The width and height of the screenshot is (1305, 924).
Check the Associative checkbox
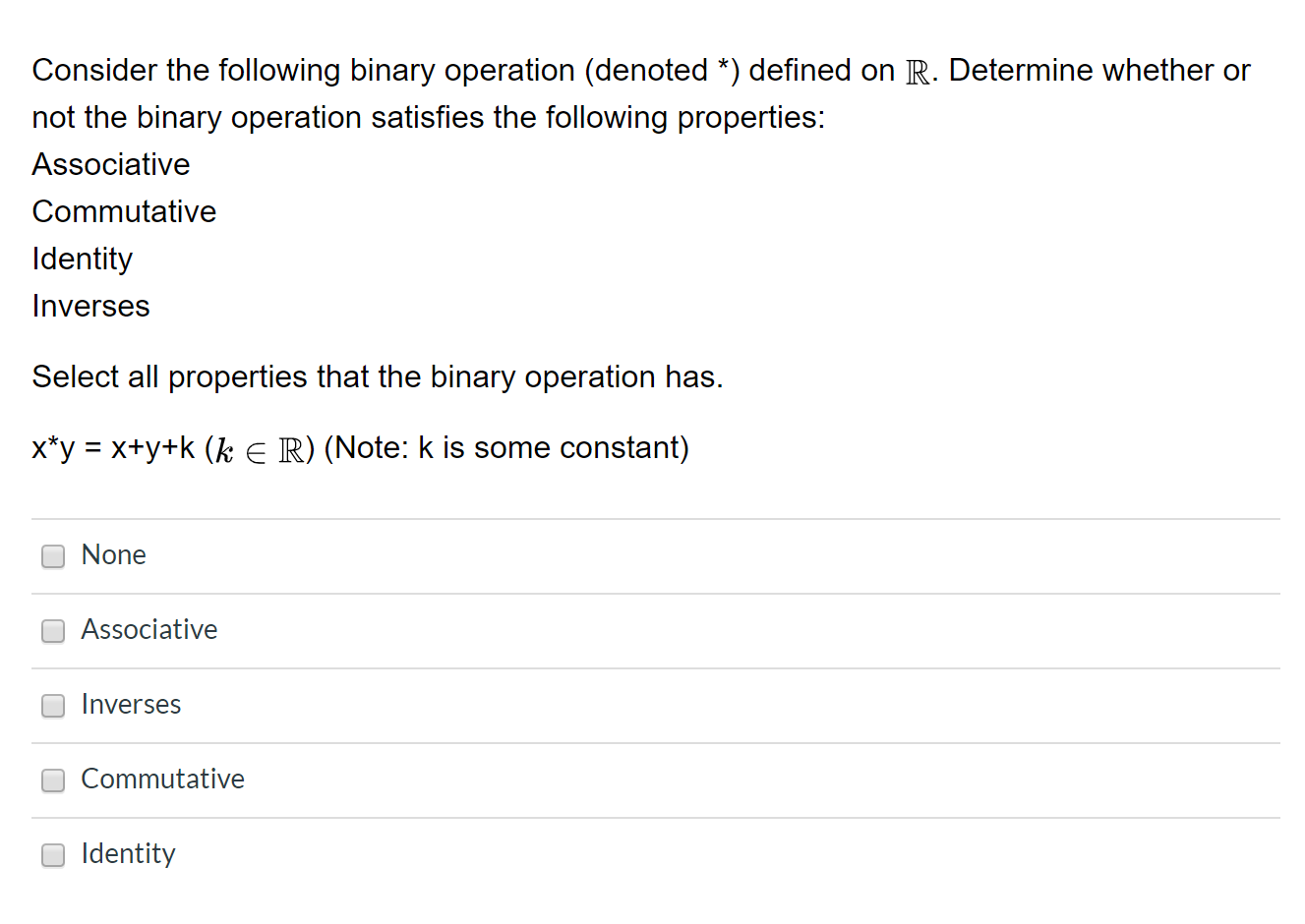click(52, 631)
